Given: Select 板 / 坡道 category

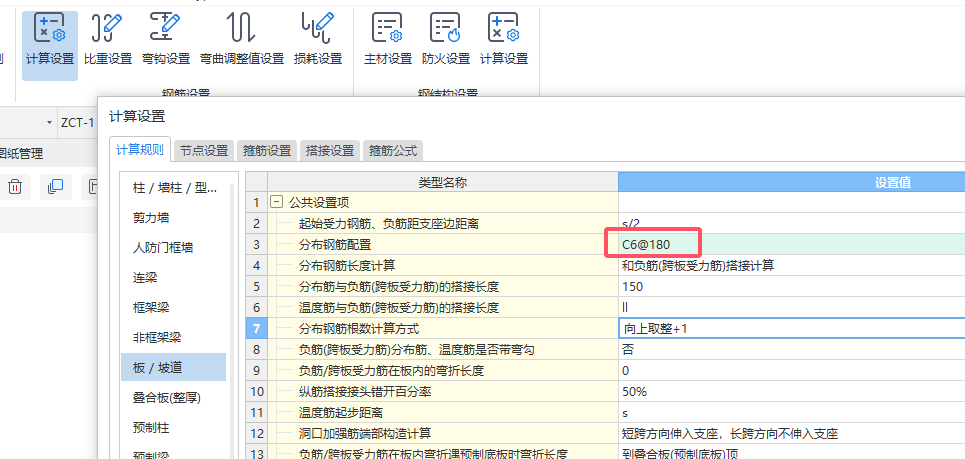Looking at the screenshot, I should (x=174, y=367).
